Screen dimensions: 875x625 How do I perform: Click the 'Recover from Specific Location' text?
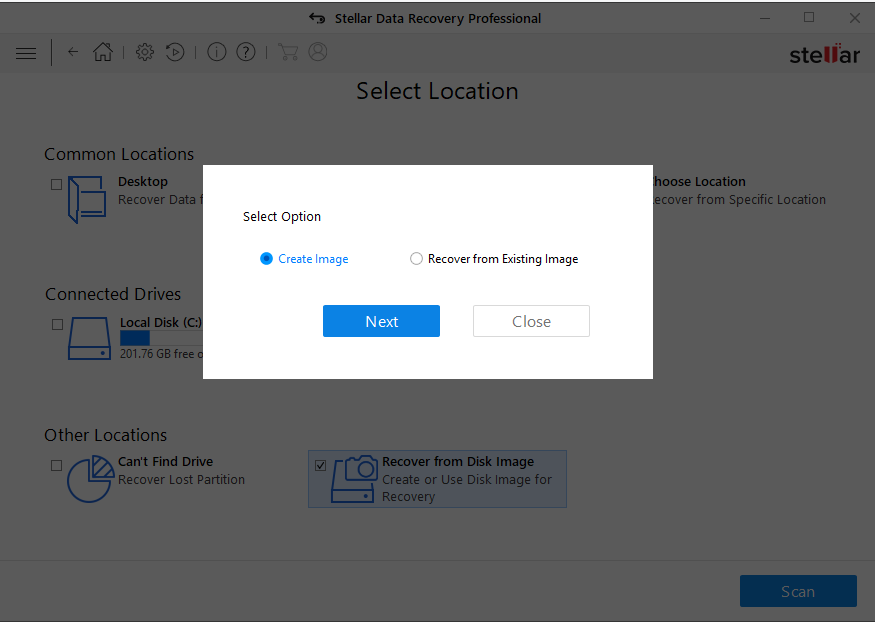(x=739, y=199)
